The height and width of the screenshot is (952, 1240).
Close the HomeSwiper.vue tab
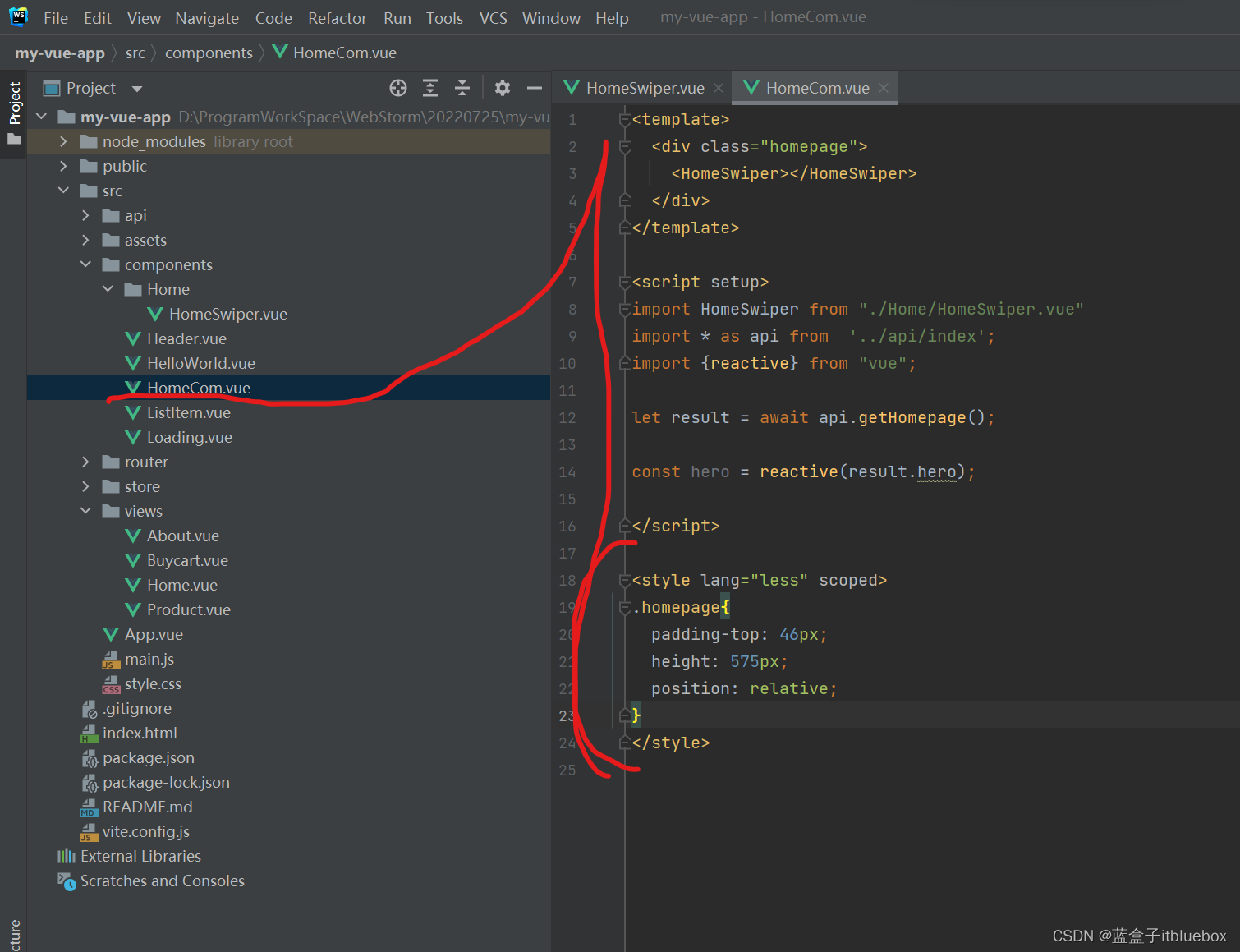point(719,88)
